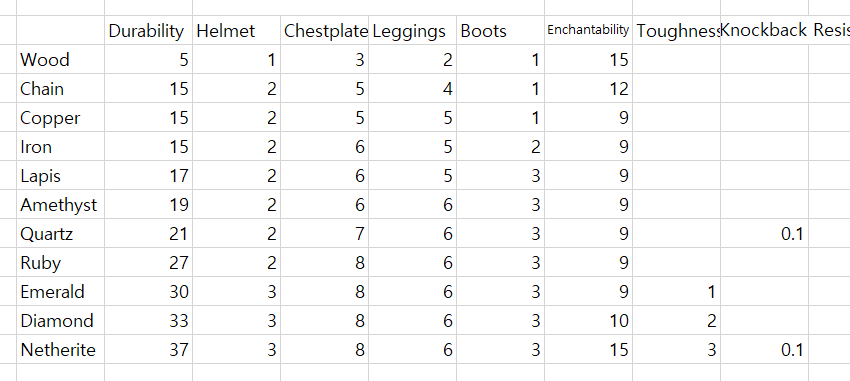The width and height of the screenshot is (850, 381).
Task: Select Diamond's enchantability value 10
Action: click(588, 320)
